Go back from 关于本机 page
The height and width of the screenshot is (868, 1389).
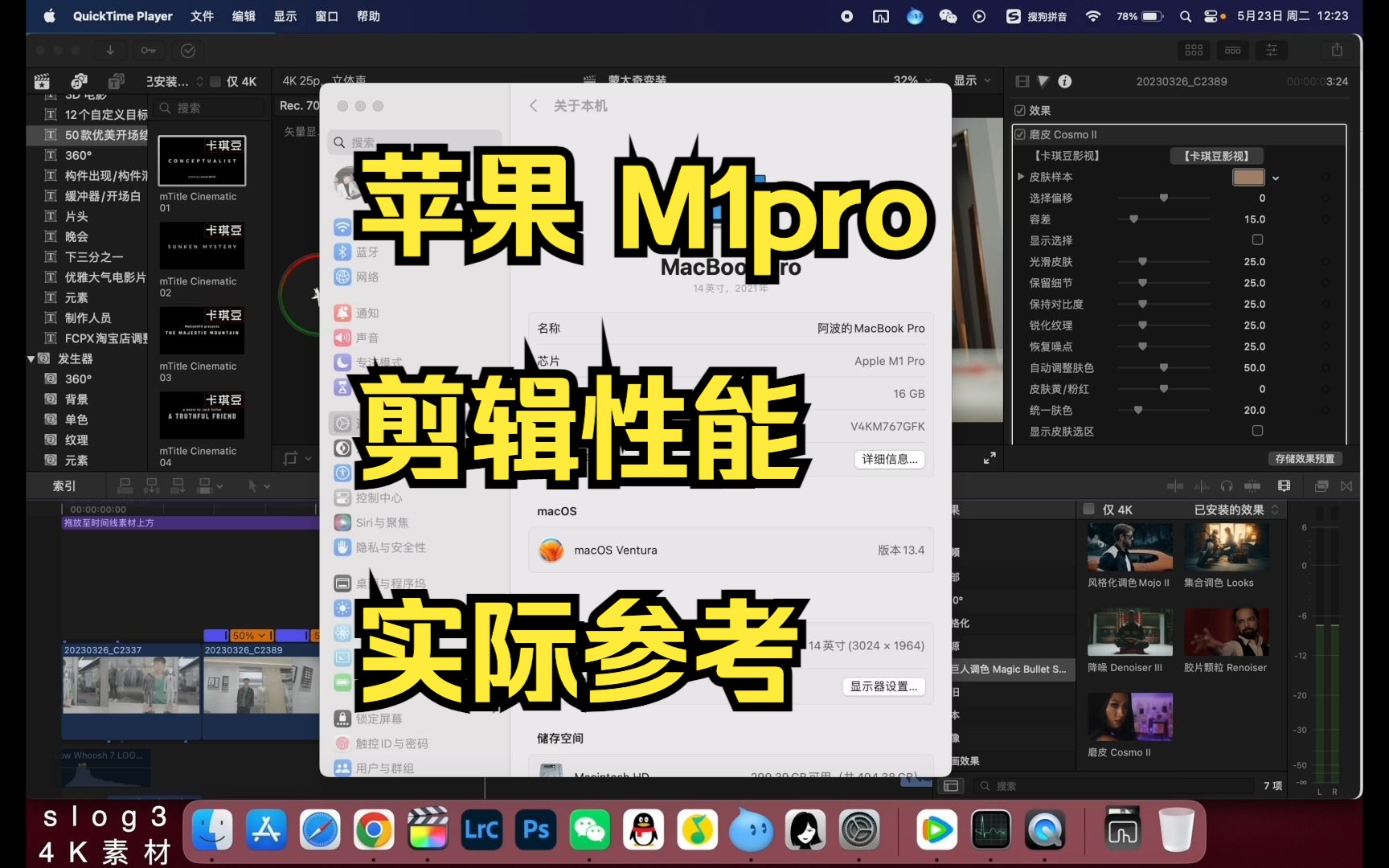coord(533,106)
